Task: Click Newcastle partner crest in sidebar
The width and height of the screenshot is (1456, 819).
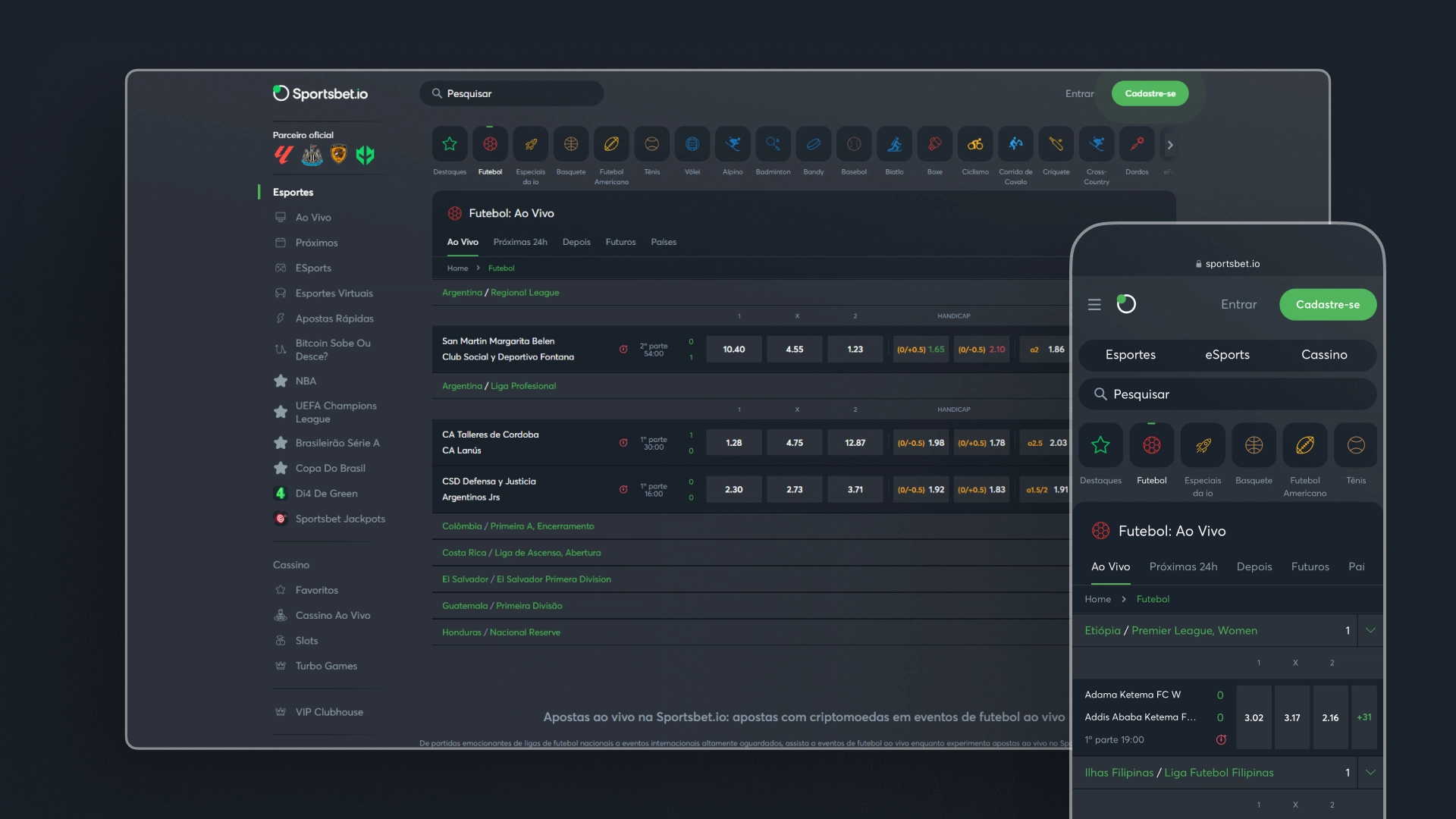Action: 312,155
